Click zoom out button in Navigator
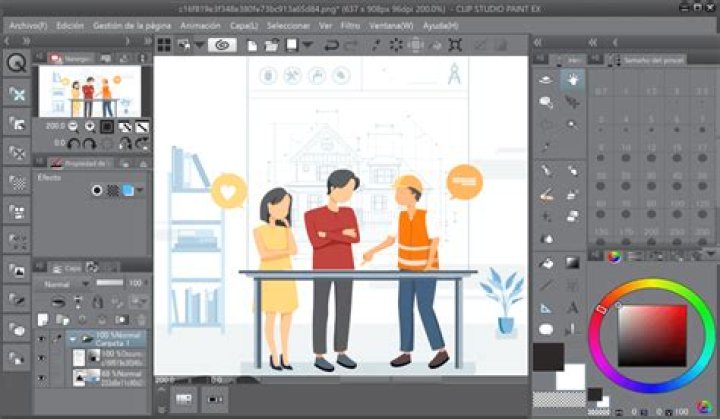This screenshot has width=720, height=419. 71,127
